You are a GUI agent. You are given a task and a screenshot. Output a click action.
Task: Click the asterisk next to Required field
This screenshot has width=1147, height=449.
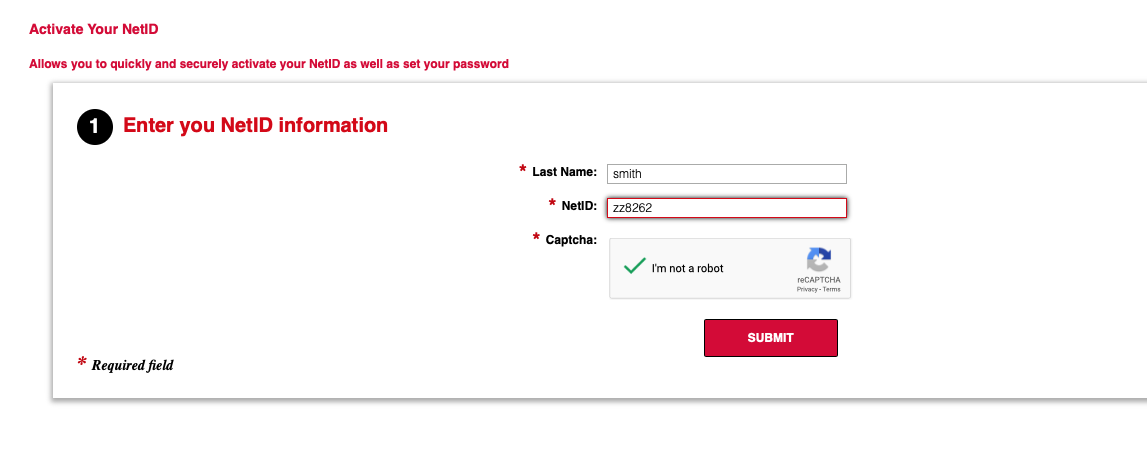pyautogui.click(x=82, y=363)
